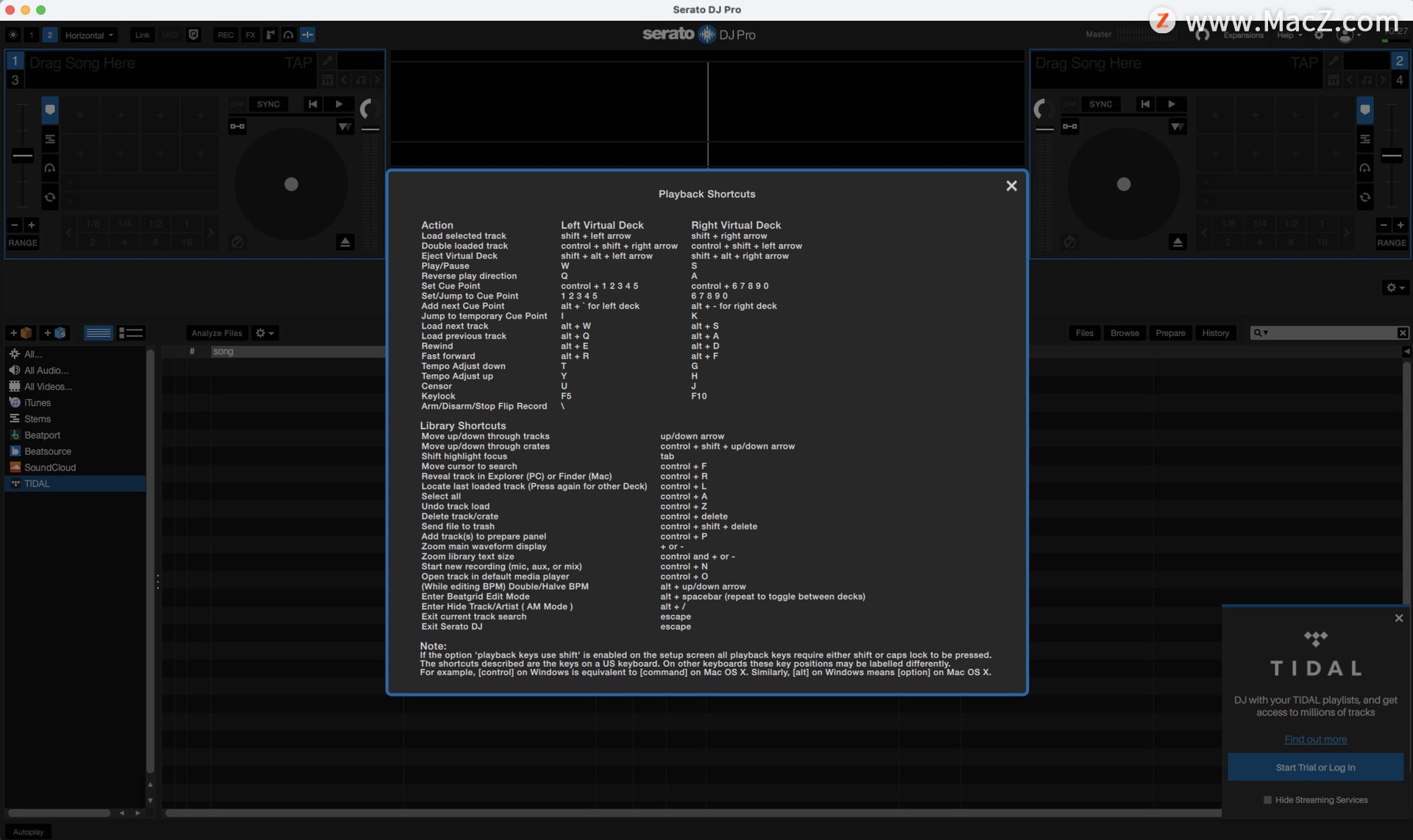The image size is (1413, 840).
Task: Adjust the left deck gain knob
Action: coord(369,110)
